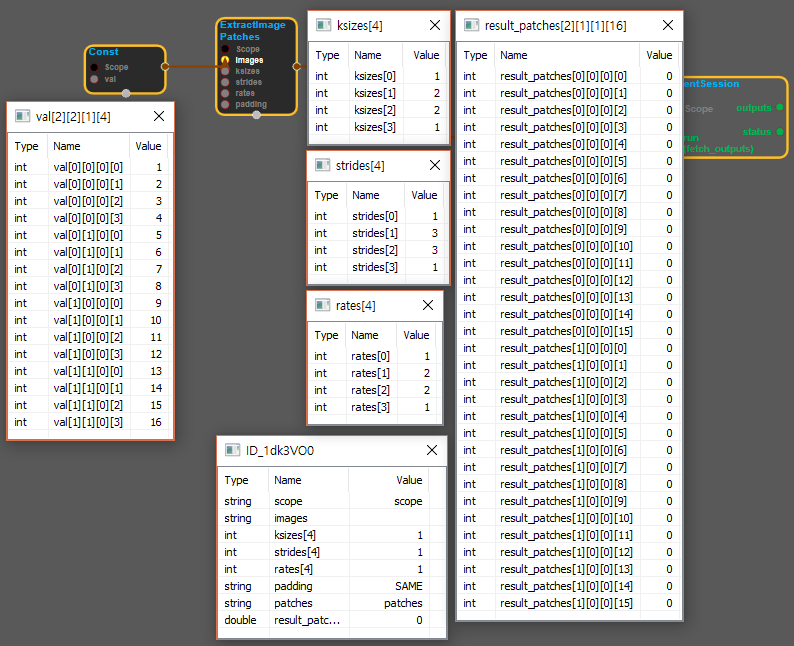The height and width of the screenshot is (646, 794).
Task: Close the ksizes[4] panel
Action: pyautogui.click(x=434, y=25)
